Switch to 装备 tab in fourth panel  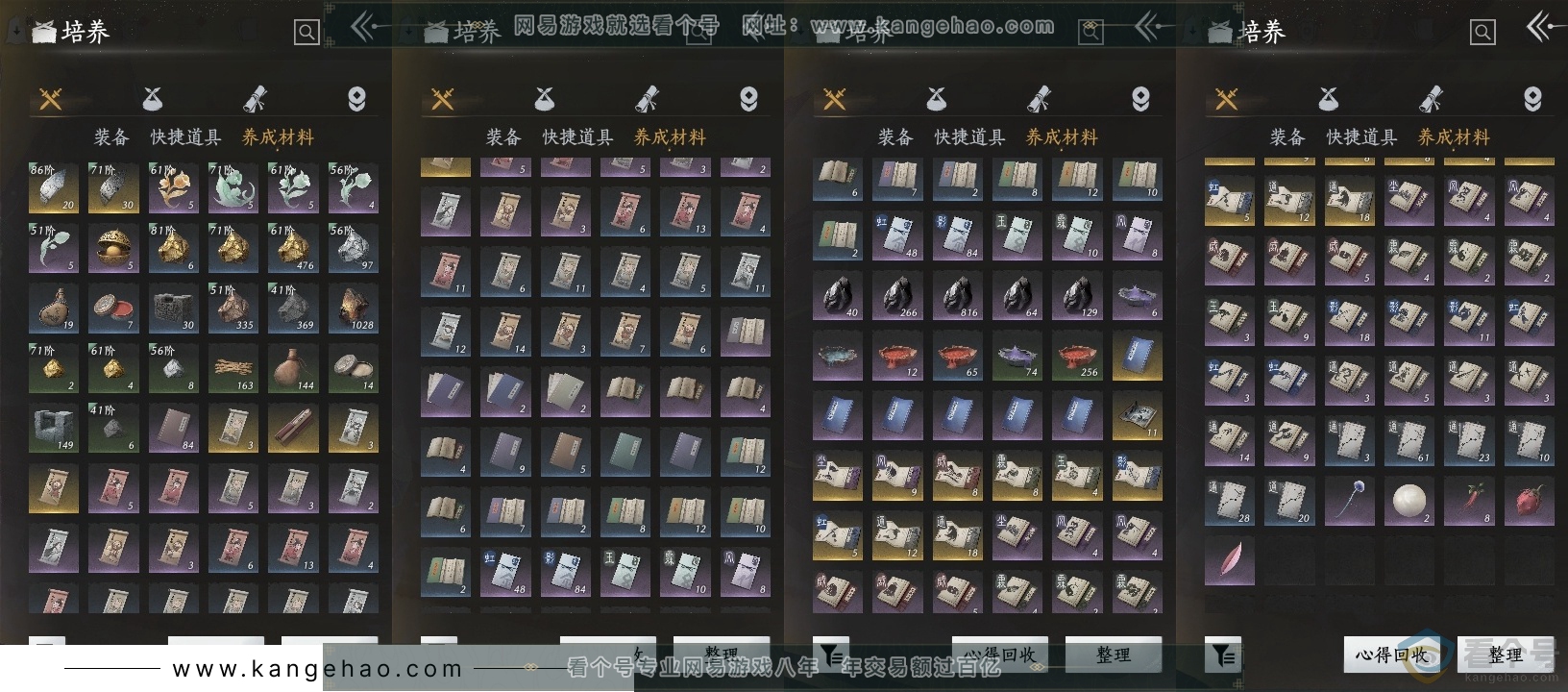[x=1287, y=137]
